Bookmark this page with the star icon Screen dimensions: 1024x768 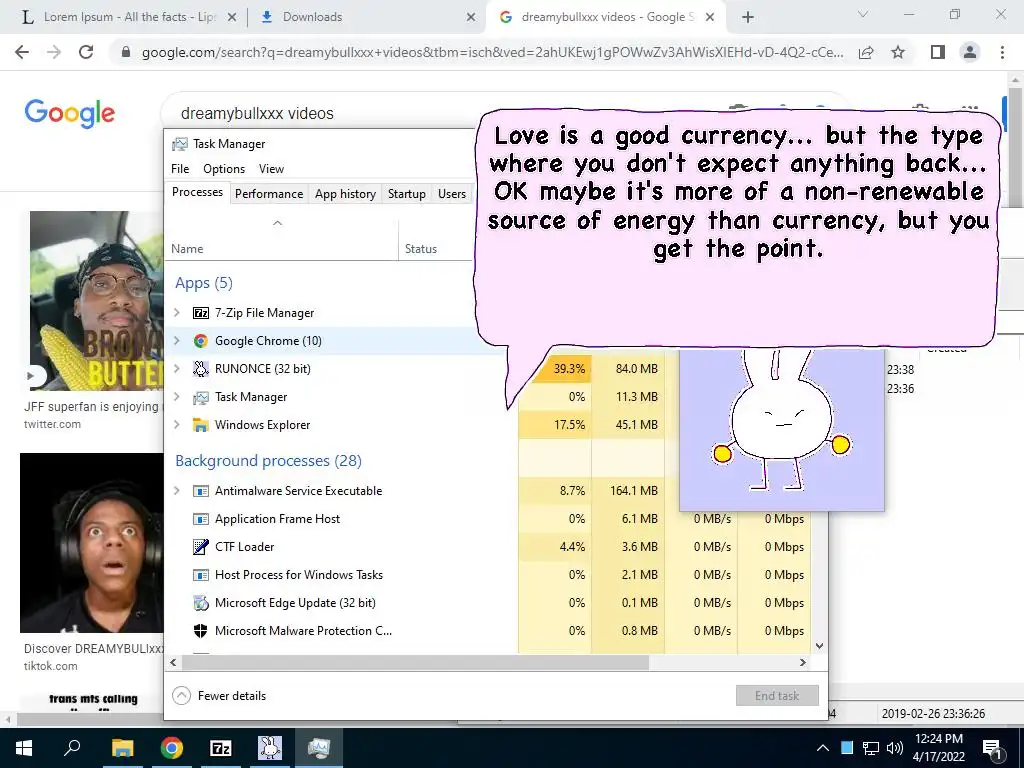tap(898, 52)
